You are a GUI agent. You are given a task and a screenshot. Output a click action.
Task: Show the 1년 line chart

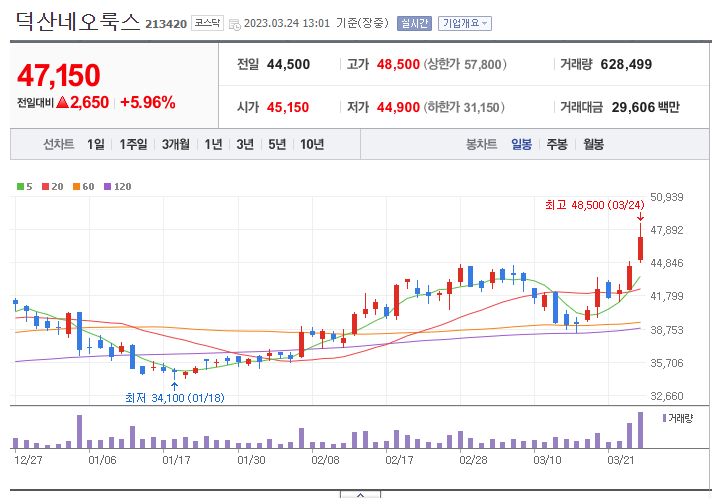[x=213, y=144]
